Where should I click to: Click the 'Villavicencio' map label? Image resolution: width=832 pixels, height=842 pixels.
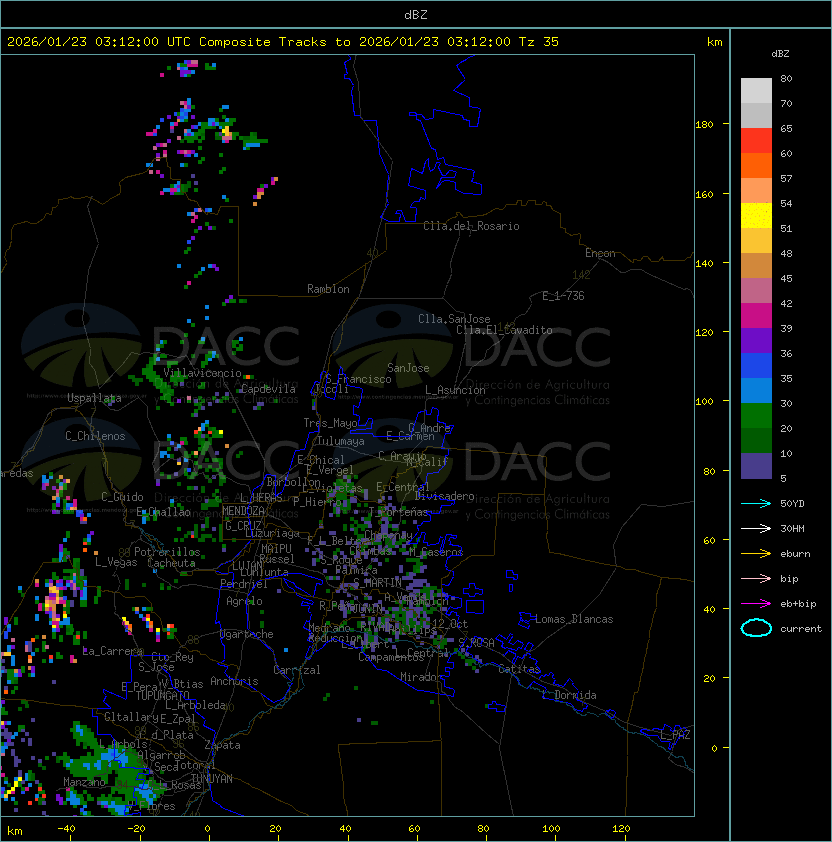click(x=202, y=373)
